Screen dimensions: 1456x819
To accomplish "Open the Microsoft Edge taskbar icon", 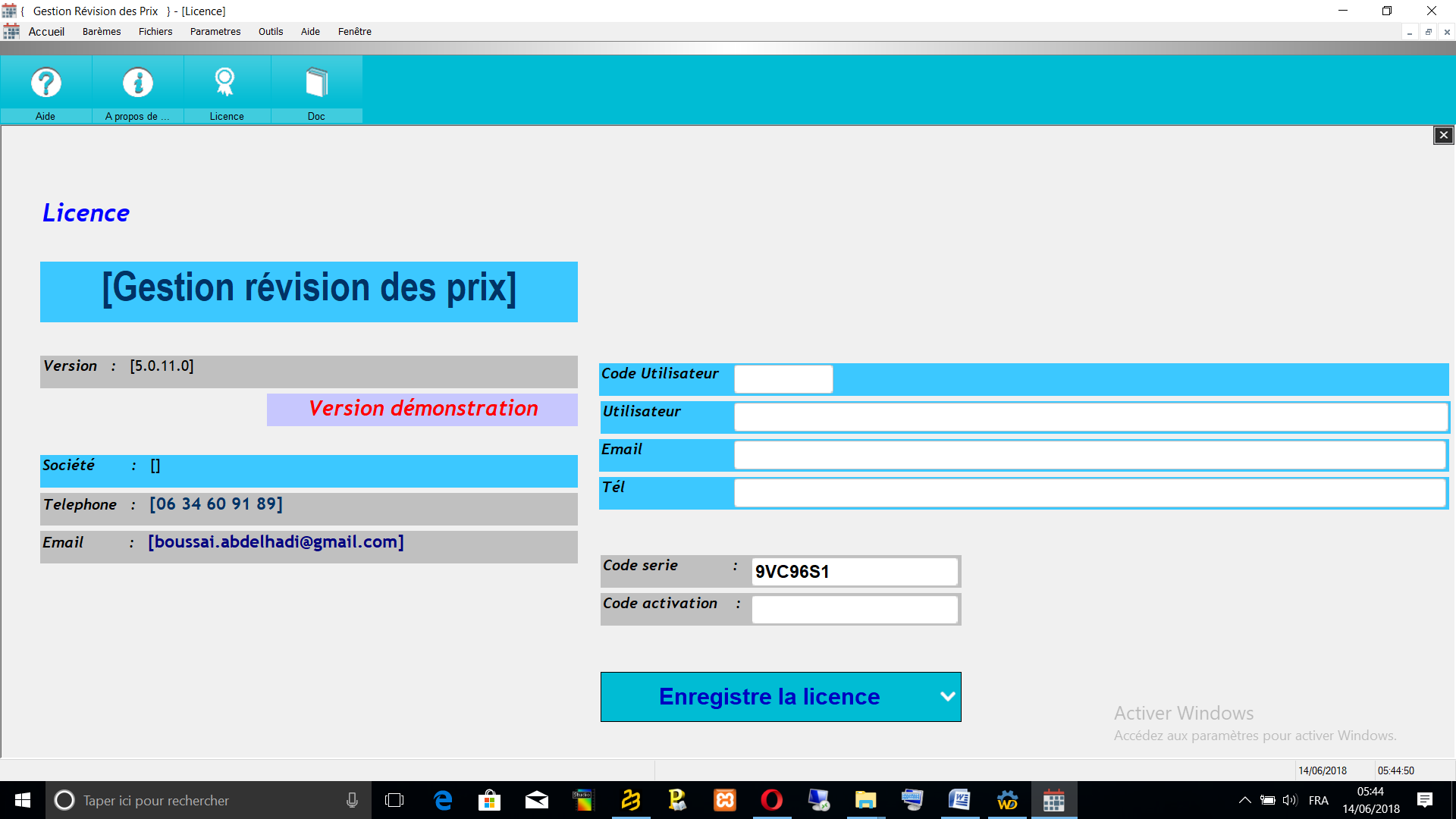I will (x=443, y=800).
